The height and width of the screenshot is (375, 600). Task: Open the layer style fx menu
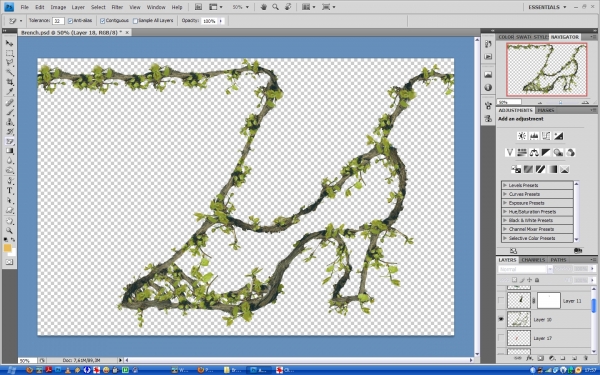click(x=529, y=359)
